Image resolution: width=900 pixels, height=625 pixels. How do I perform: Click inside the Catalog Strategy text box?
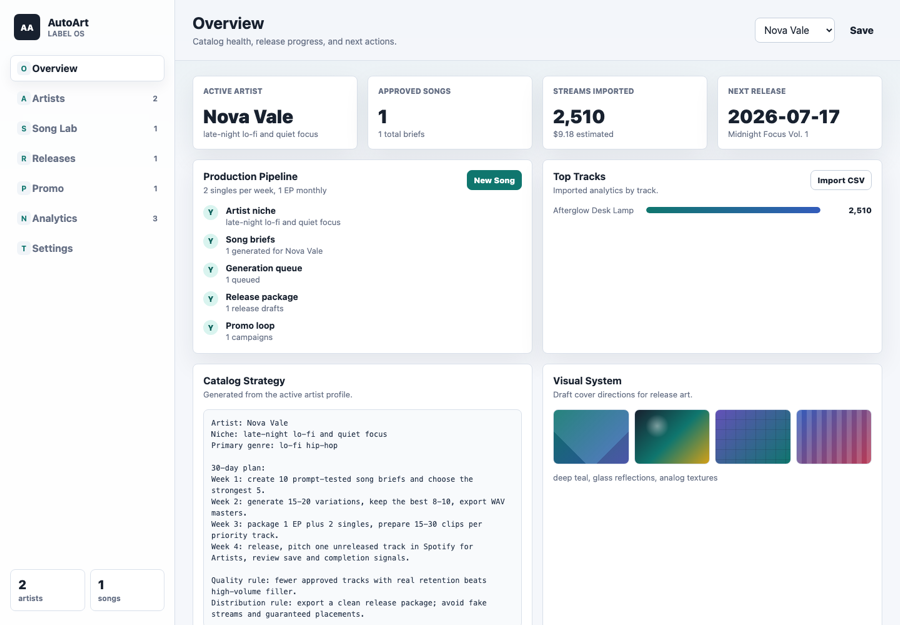[x=362, y=517]
